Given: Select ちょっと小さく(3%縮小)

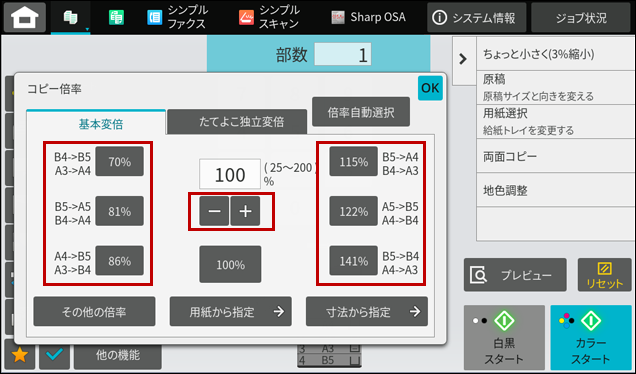Looking at the screenshot, I should coord(556,54).
